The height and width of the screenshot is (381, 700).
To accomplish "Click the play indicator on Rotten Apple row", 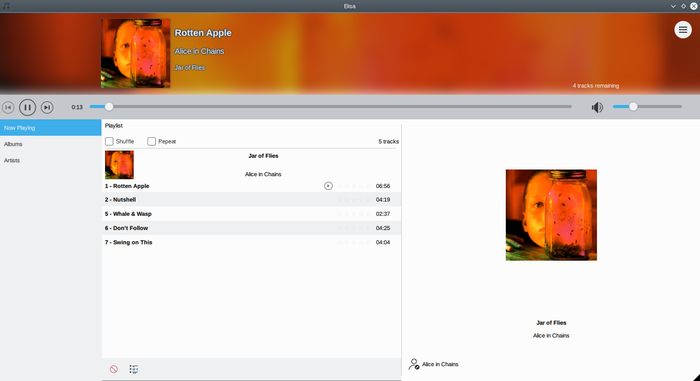I will click(328, 186).
